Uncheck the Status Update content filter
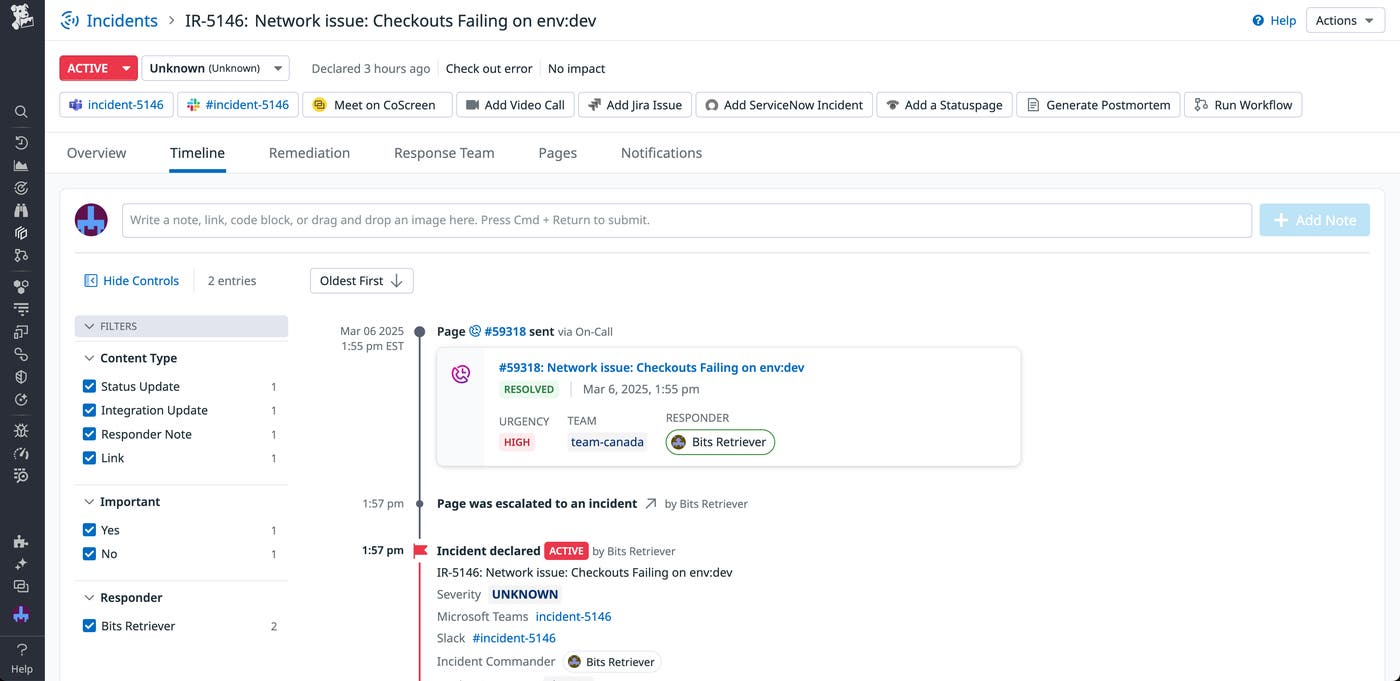Image resolution: width=1400 pixels, height=681 pixels. click(89, 385)
